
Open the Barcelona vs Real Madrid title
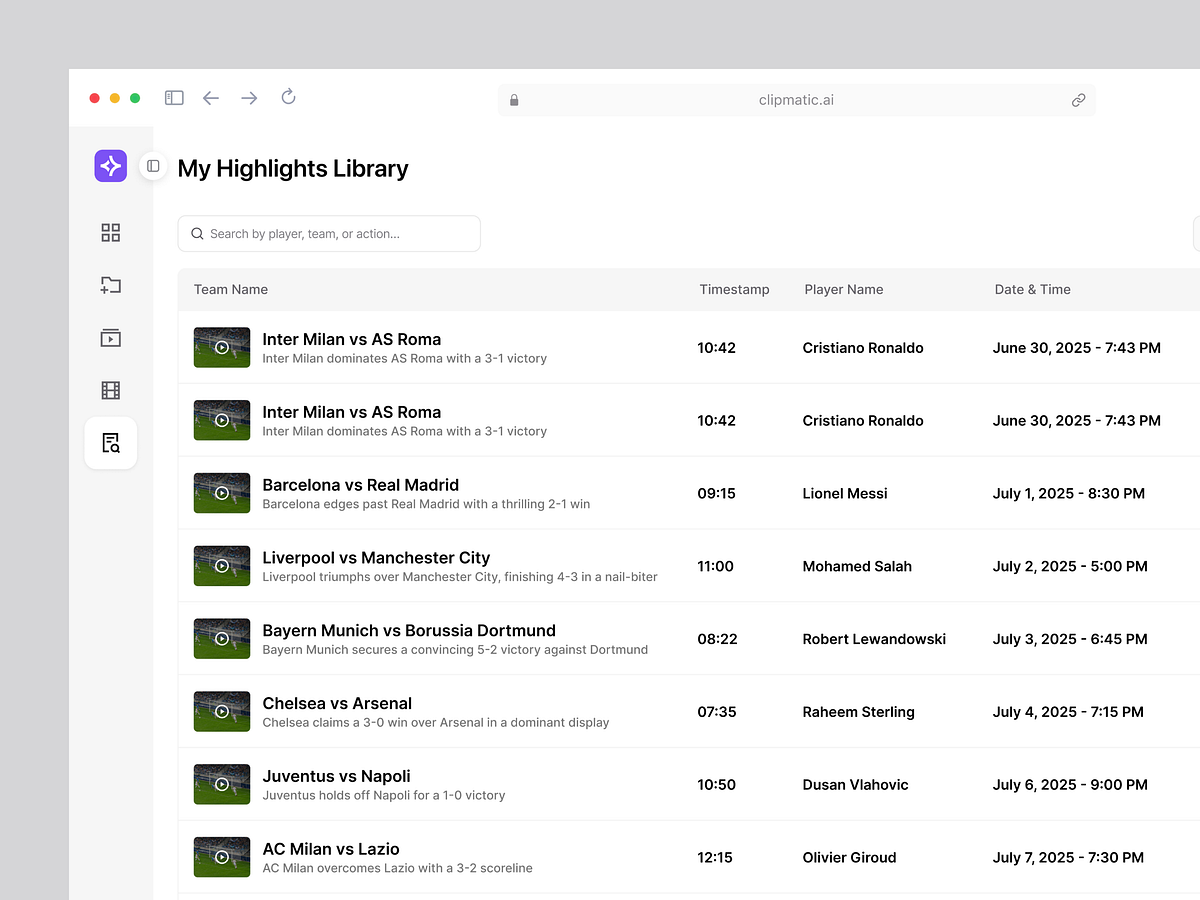[x=361, y=485]
